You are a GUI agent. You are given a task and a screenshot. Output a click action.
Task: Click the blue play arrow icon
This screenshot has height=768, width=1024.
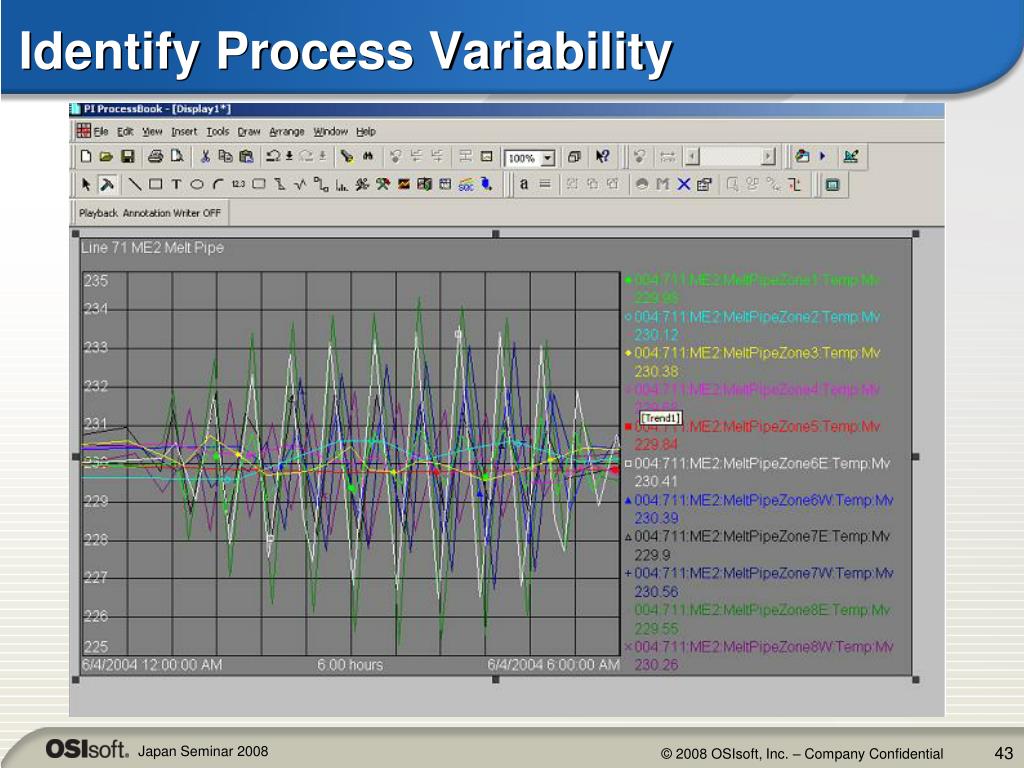click(822, 156)
